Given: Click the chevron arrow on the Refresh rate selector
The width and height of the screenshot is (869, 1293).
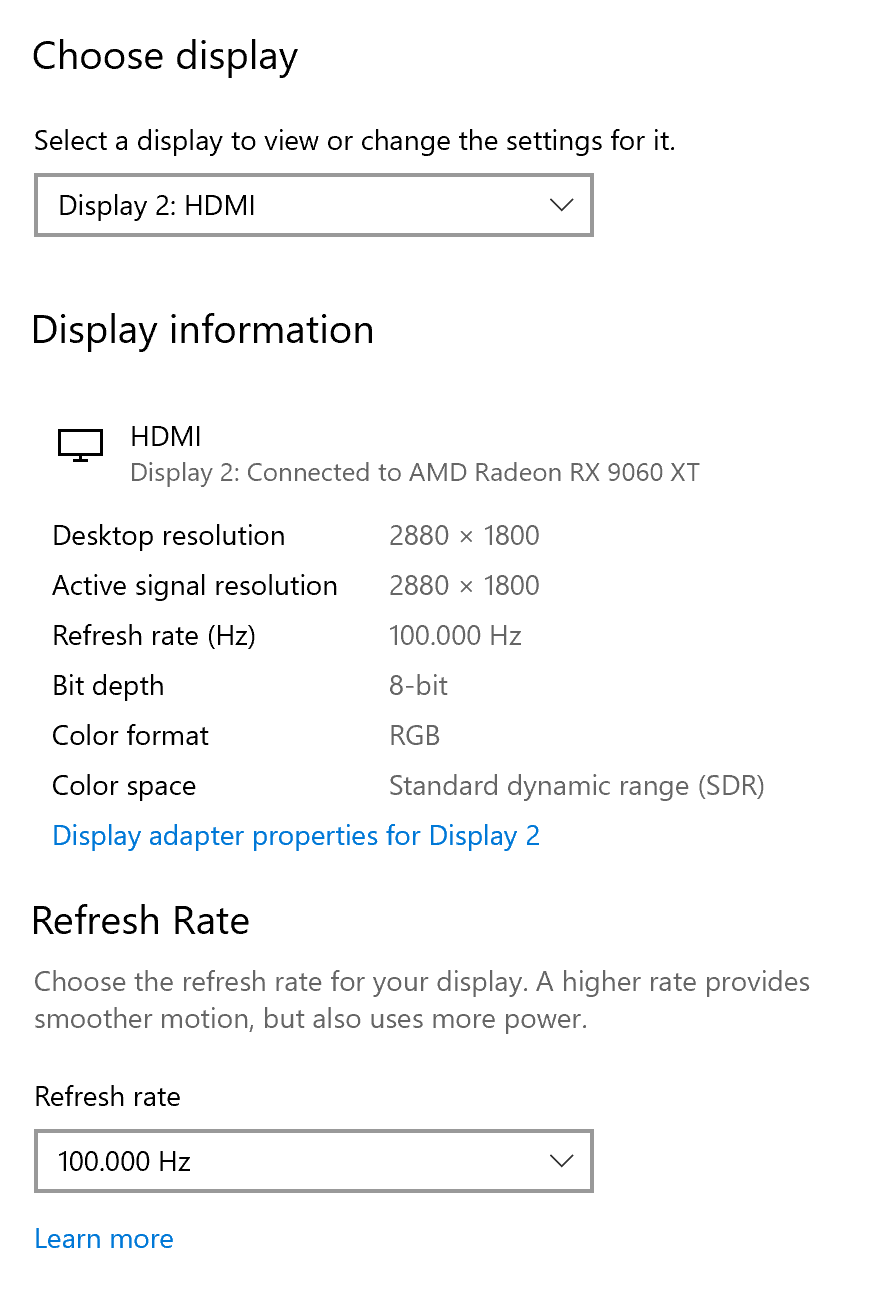Looking at the screenshot, I should click(561, 1161).
